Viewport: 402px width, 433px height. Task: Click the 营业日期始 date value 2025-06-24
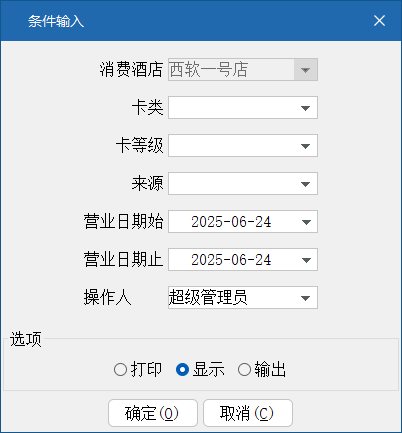click(x=231, y=222)
